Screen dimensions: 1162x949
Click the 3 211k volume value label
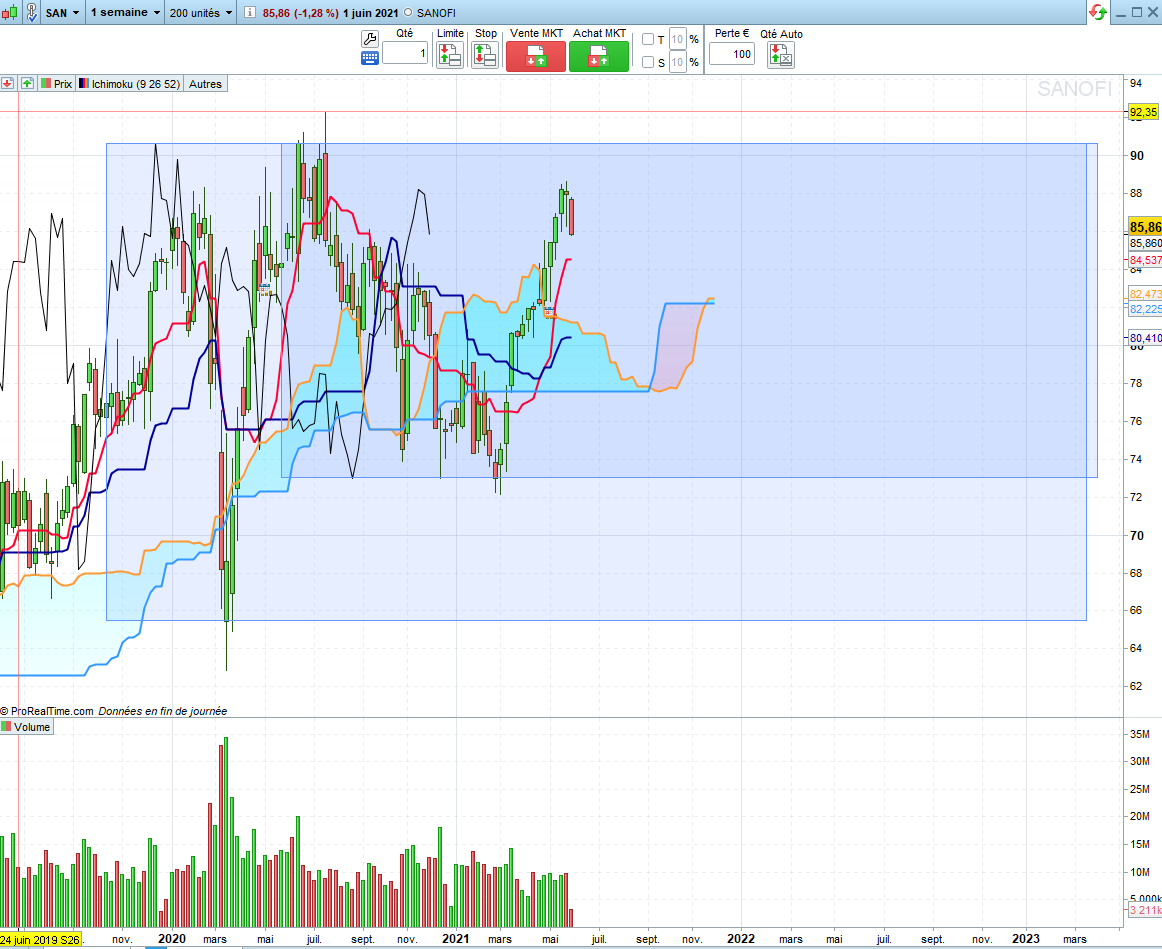[x=1145, y=910]
